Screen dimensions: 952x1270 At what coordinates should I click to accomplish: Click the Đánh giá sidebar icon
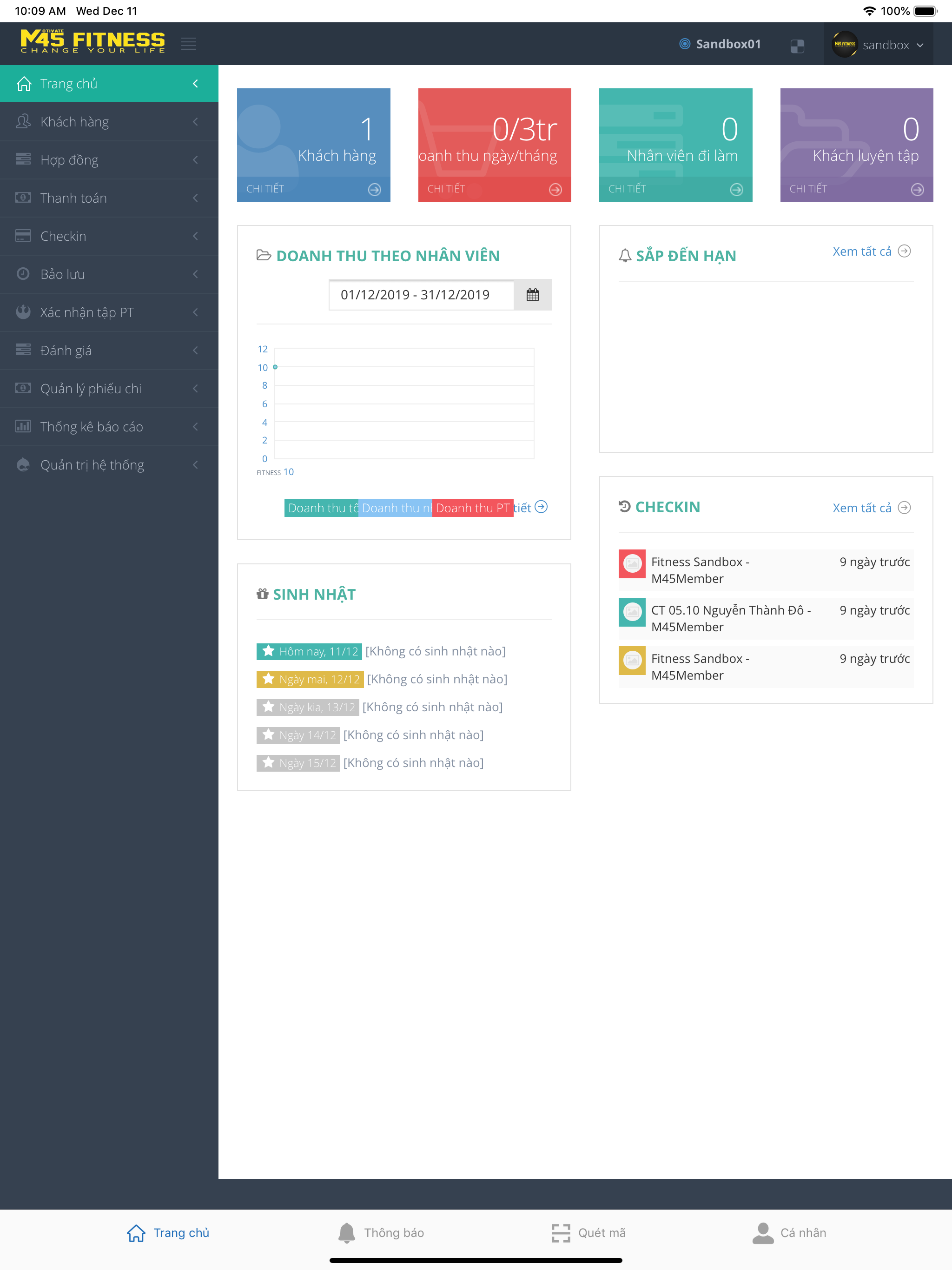(23, 350)
